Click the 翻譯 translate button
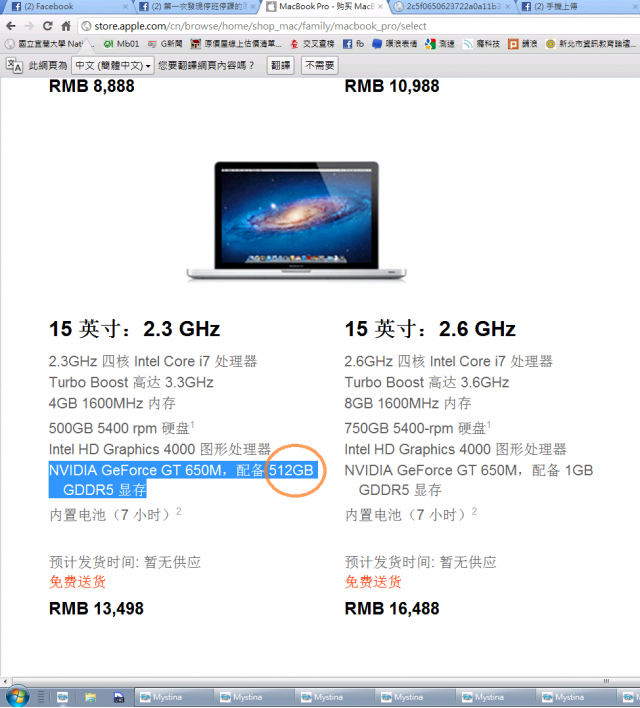 click(x=280, y=66)
